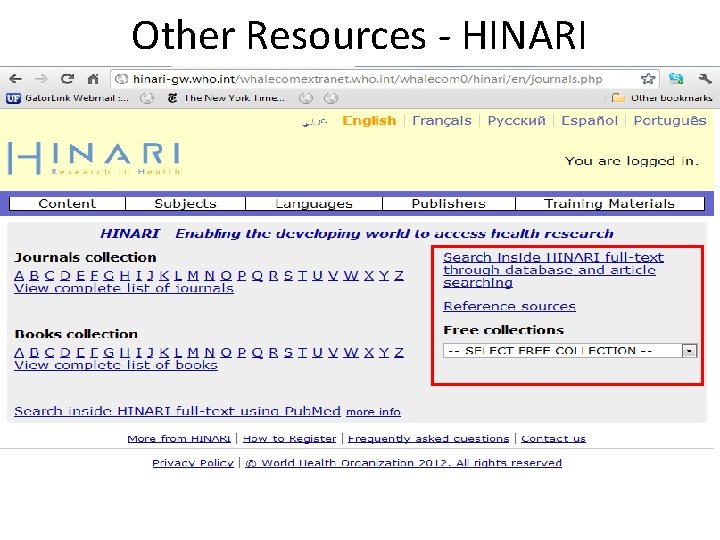
Task: Click World Health Organization copyright link
Action: click(404, 463)
